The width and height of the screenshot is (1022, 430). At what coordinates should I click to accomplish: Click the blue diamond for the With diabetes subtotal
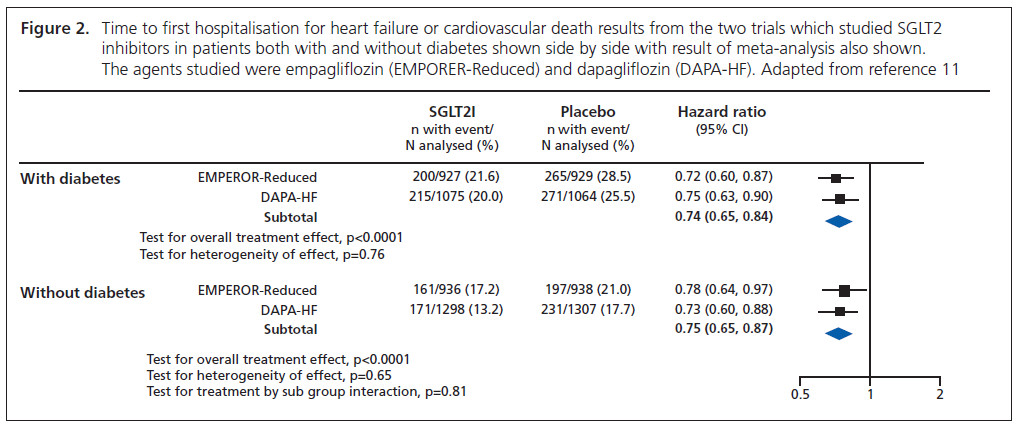838,222
